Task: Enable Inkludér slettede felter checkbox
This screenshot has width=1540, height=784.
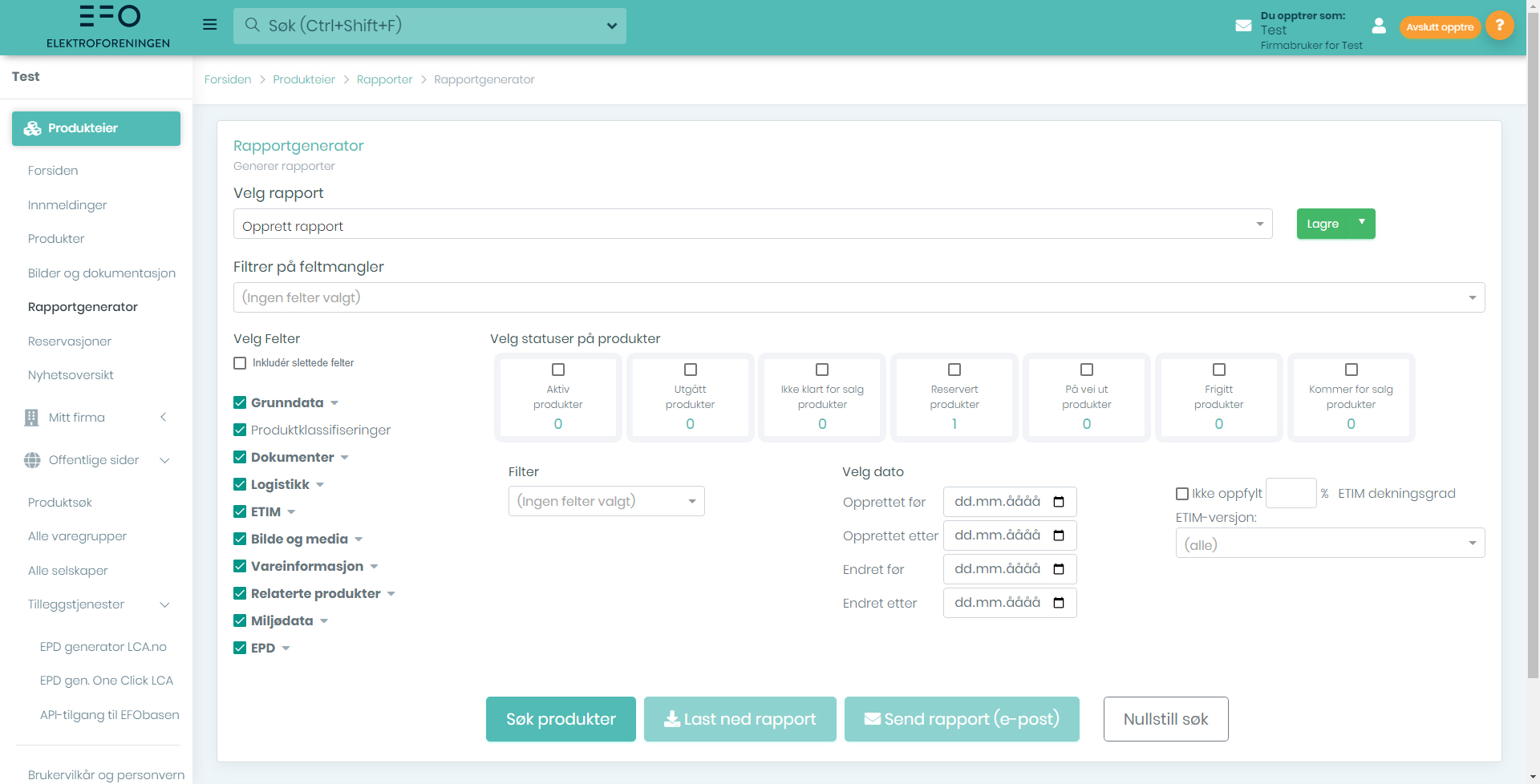Action: click(240, 363)
